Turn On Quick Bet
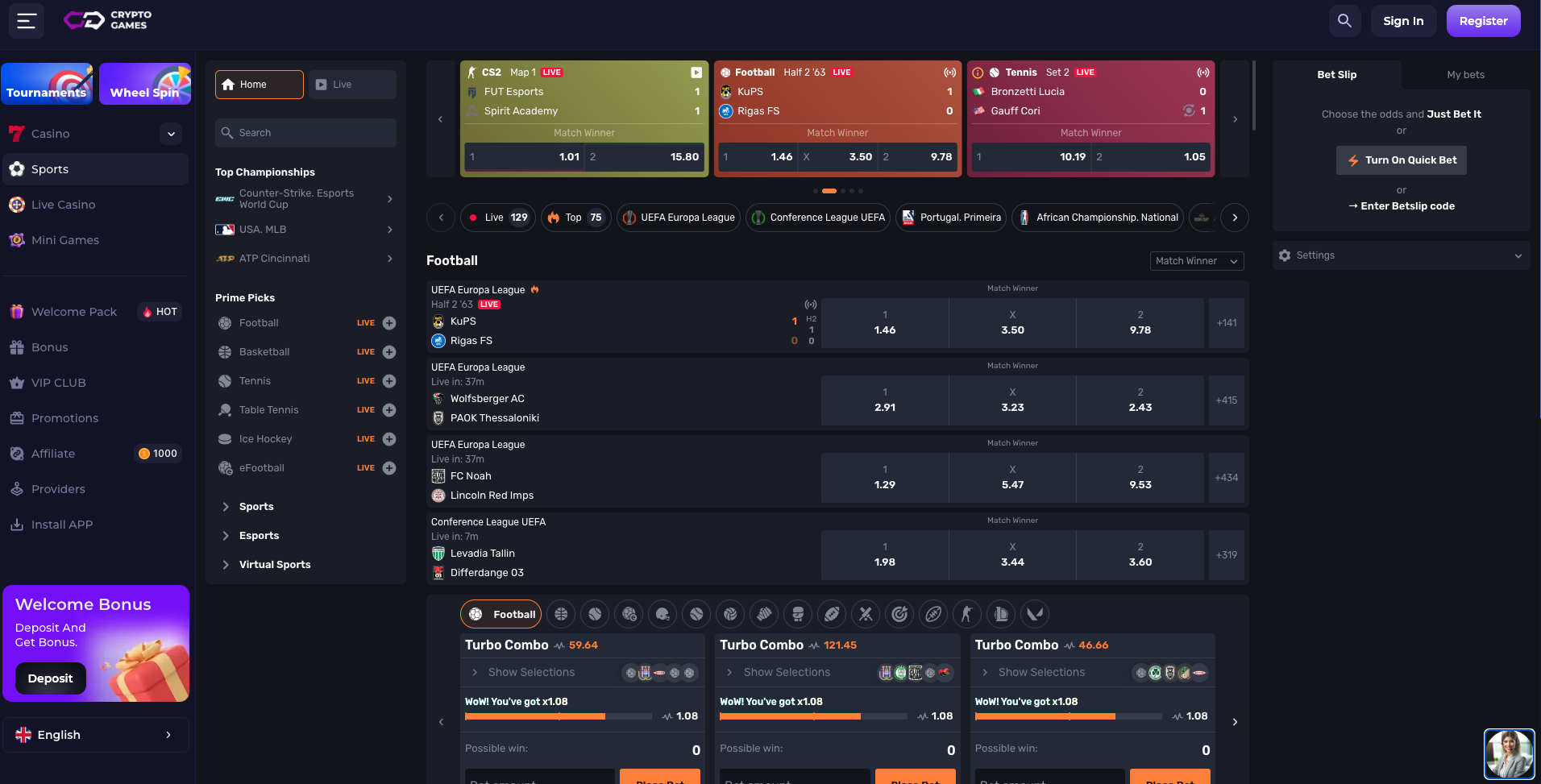 coord(1402,160)
